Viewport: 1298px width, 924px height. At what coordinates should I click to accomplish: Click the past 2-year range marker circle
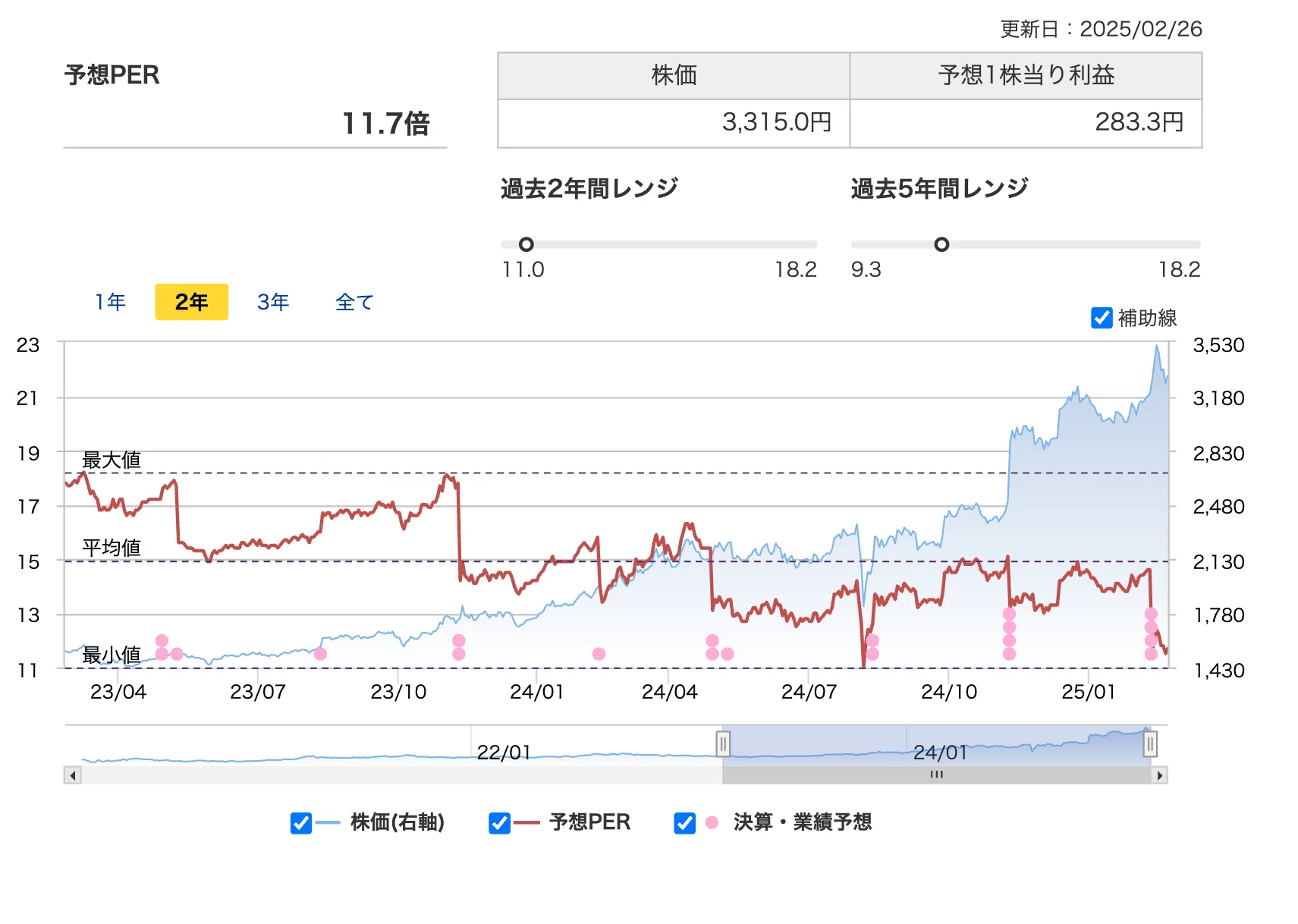pos(526,244)
